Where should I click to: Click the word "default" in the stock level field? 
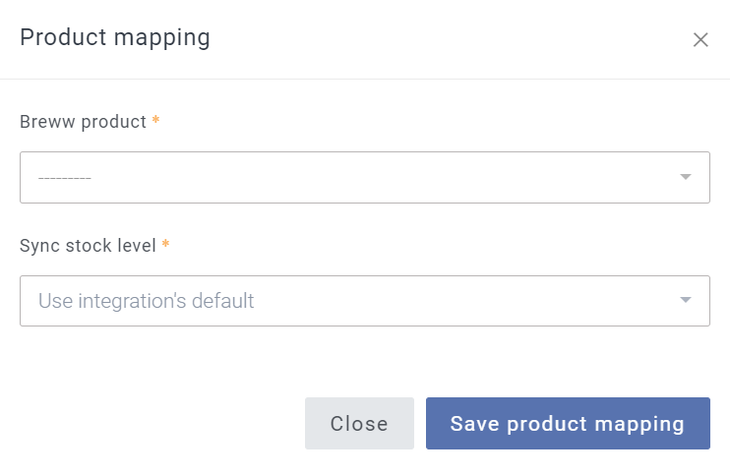(223, 300)
